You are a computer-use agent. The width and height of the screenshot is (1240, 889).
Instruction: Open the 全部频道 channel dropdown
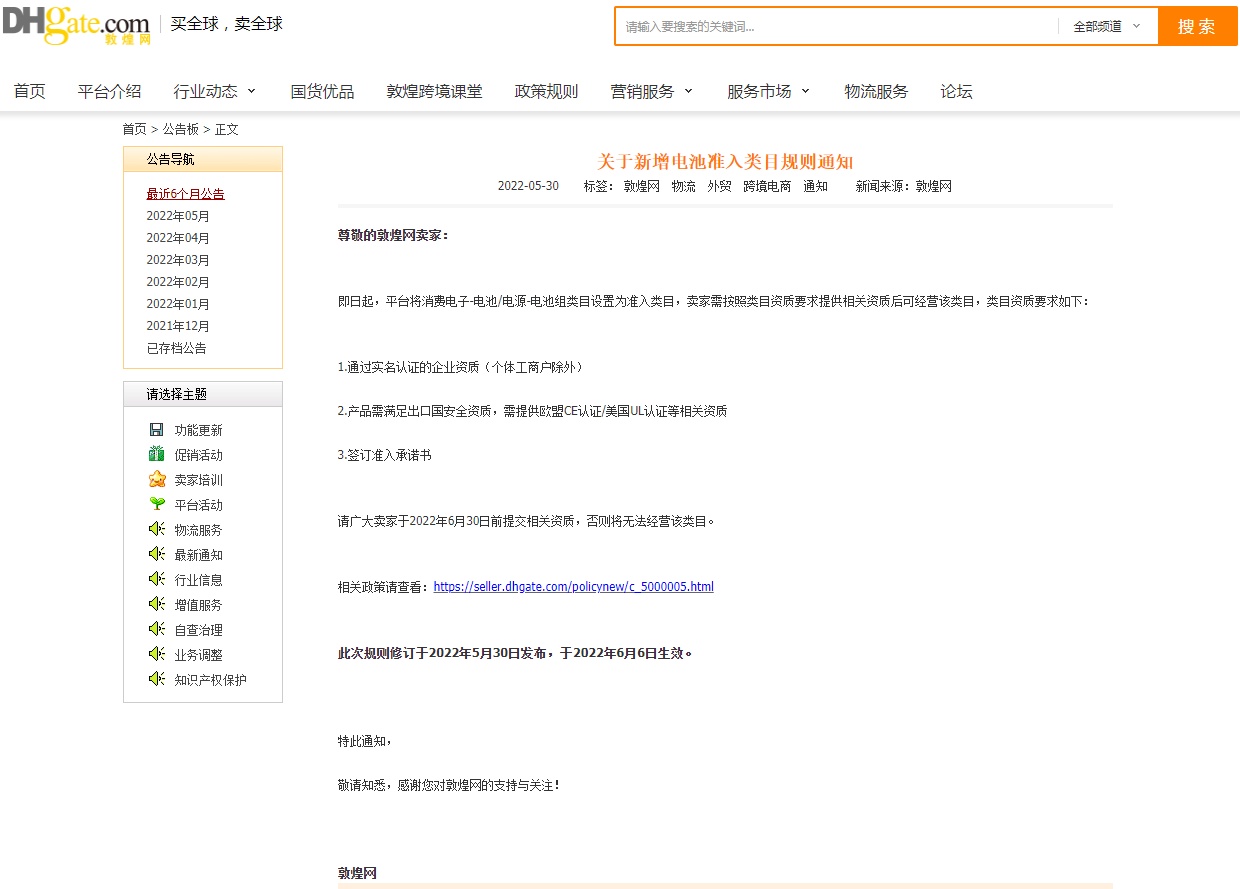(1107, 27)
